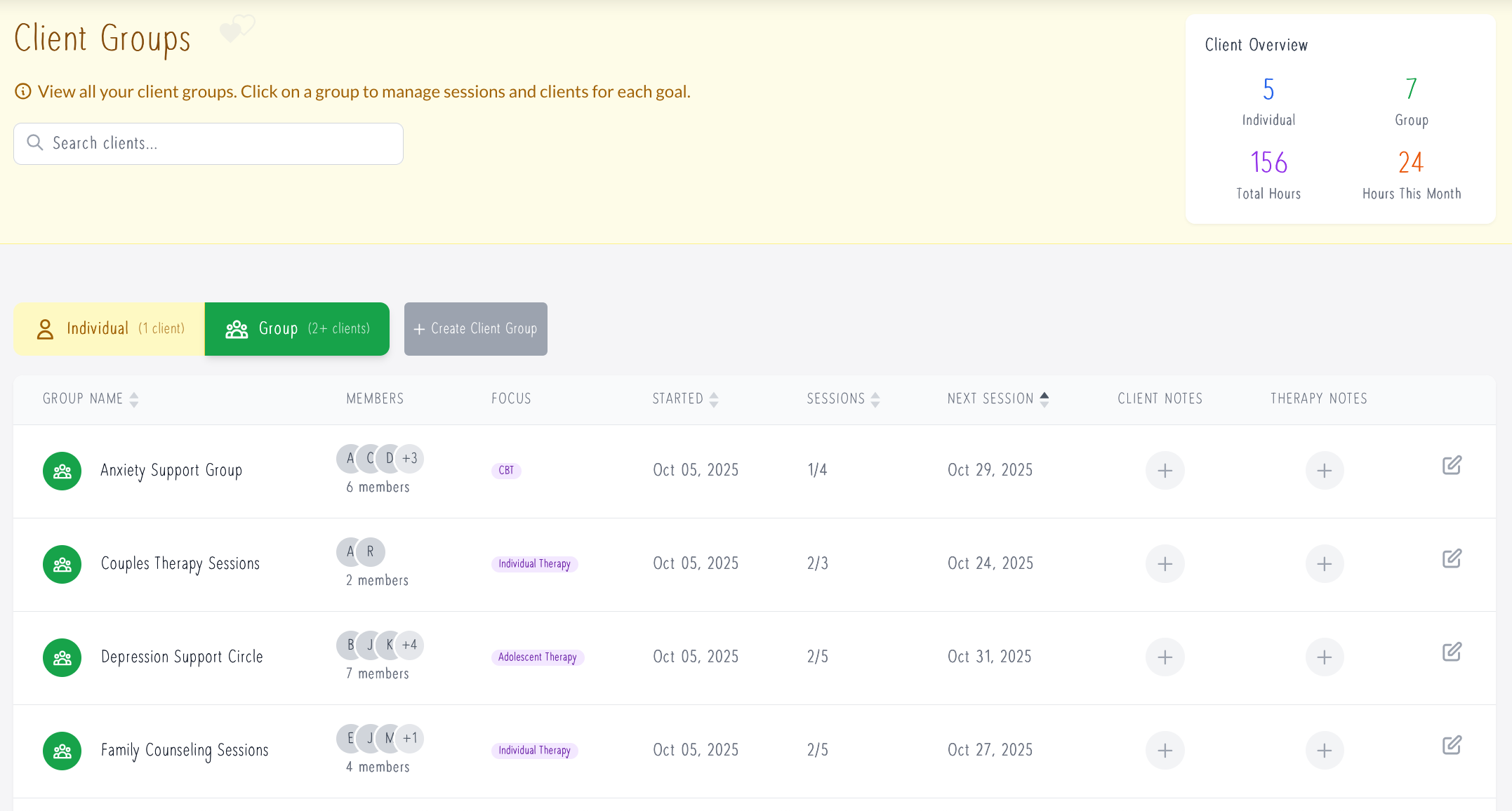Viewport: 1512px width, 811px height.
Task: Click Adolescent Therapy focus tag
Action: point(537,657)
